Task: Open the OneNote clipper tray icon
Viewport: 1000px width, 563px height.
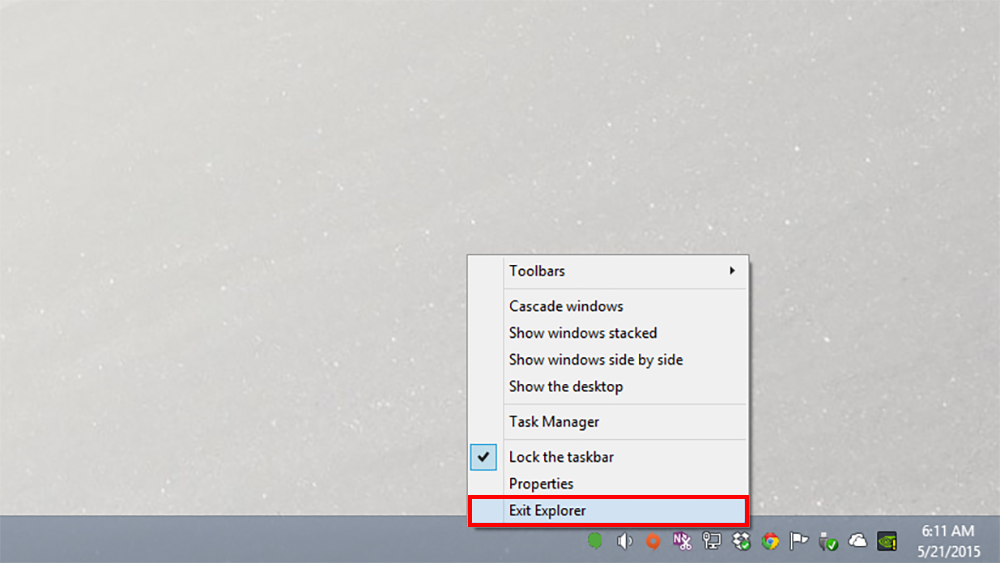Action: (x=682, y=541)
